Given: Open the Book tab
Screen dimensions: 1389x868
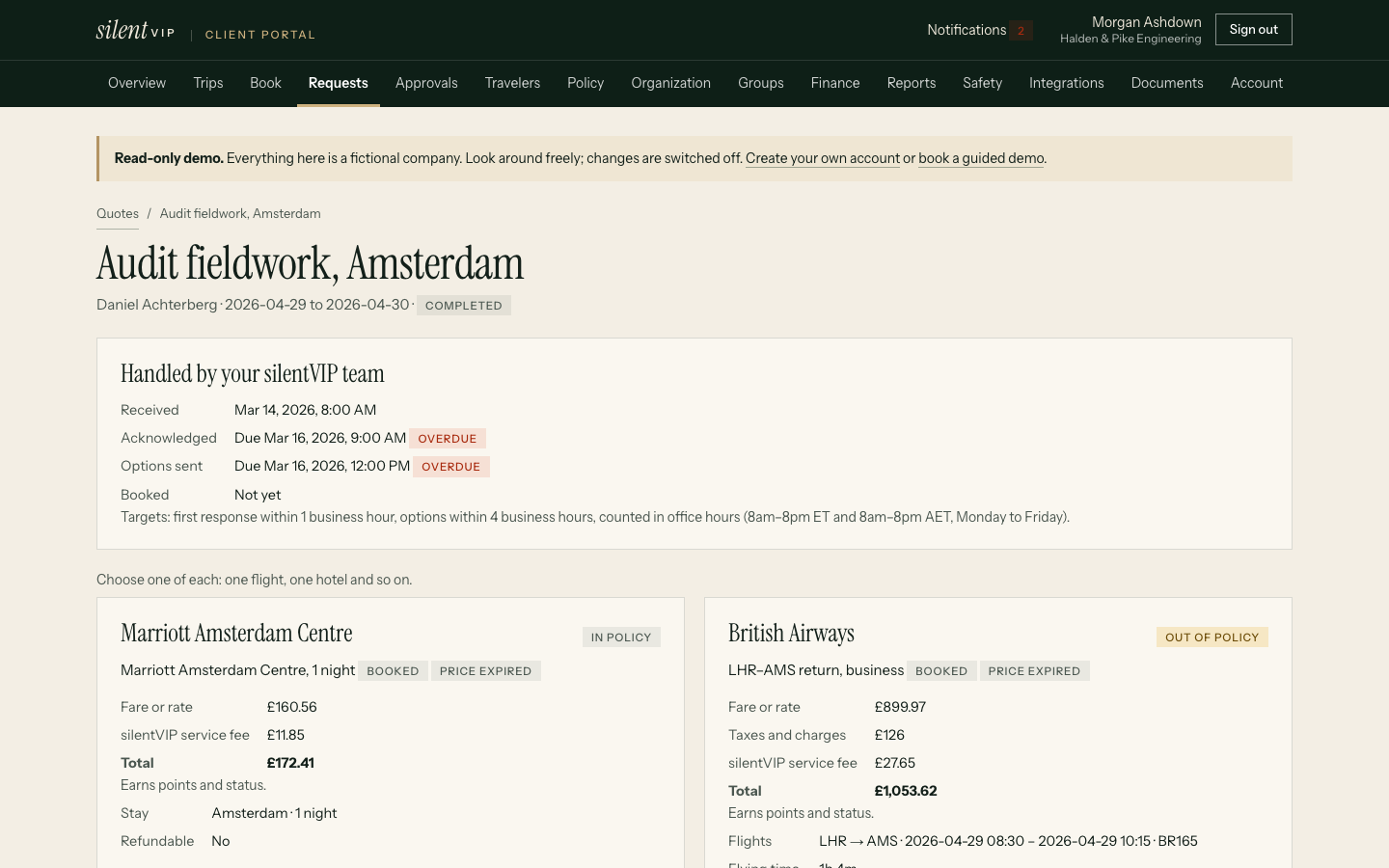Looking at the screenshot, I should click(x=265, y=83).
